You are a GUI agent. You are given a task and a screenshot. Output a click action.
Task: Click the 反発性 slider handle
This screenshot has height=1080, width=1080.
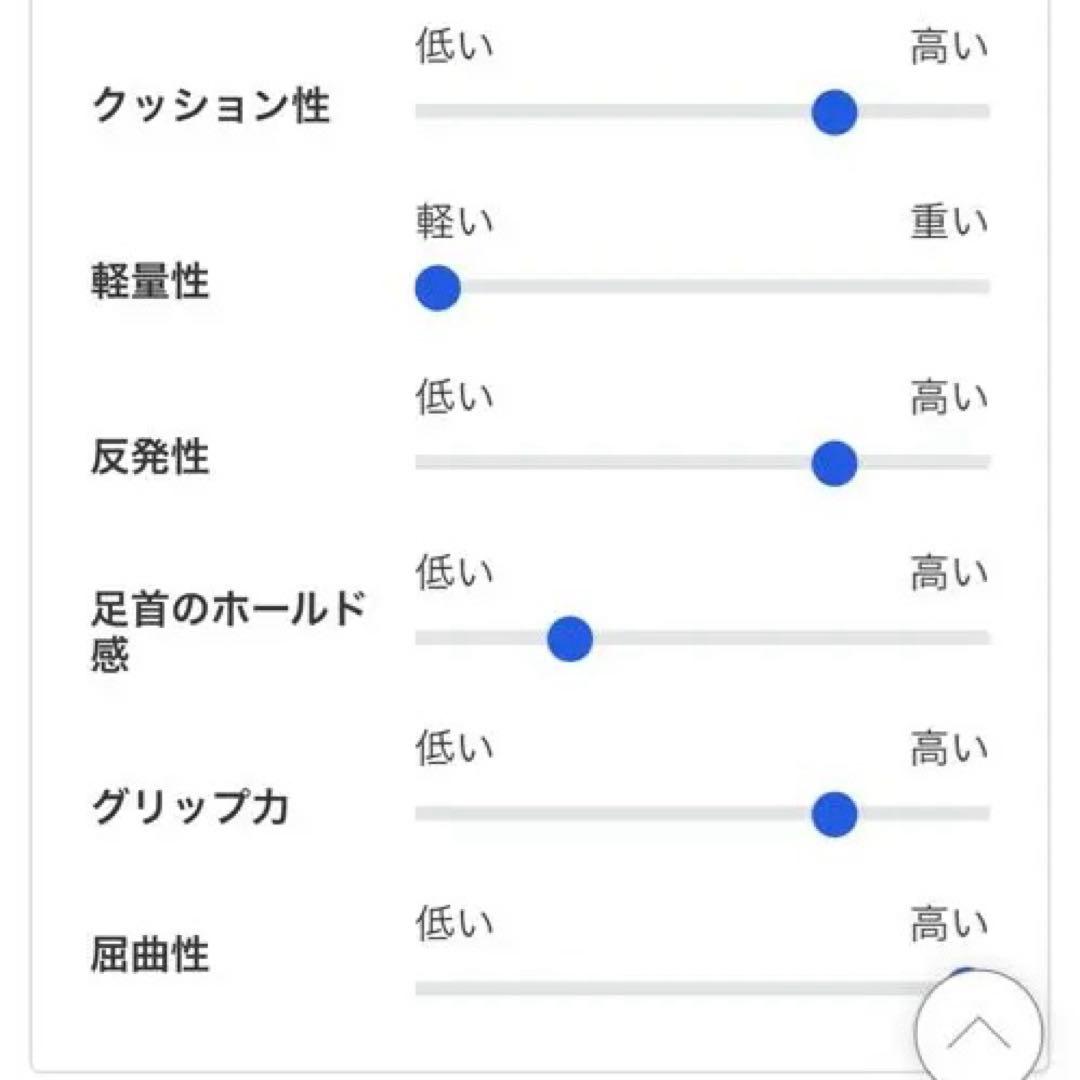click(834, 463)
